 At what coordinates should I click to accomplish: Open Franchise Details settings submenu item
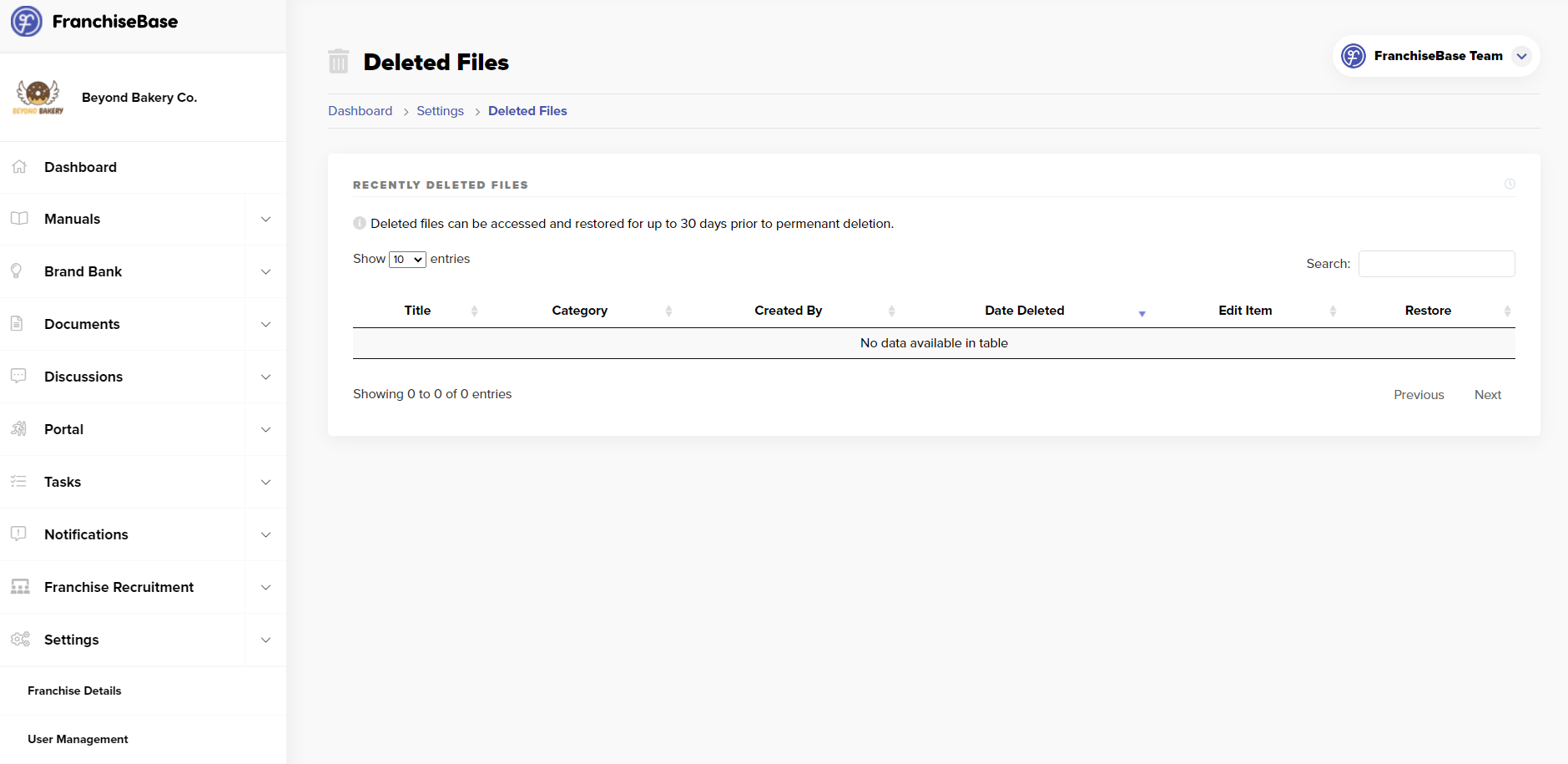click(74, 691)
